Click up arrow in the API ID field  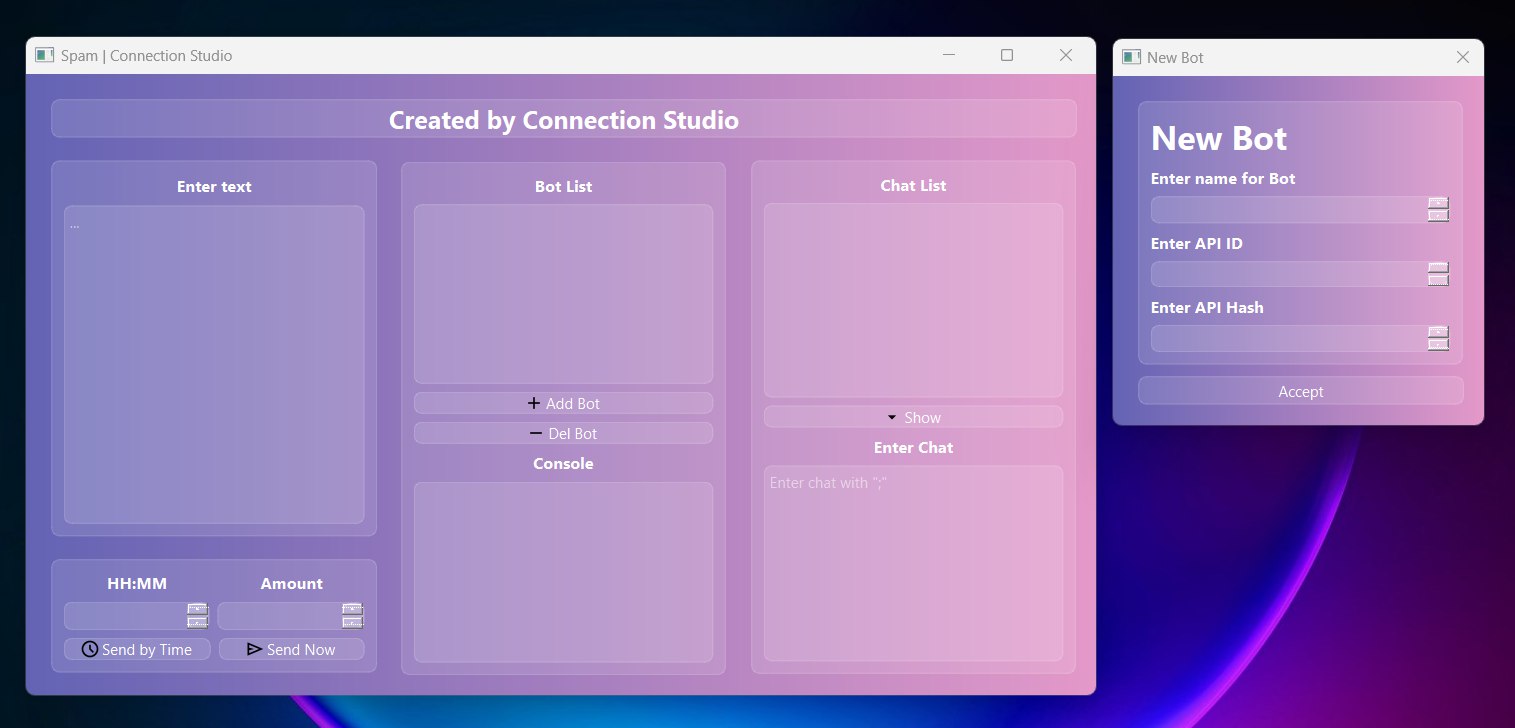1438,267
